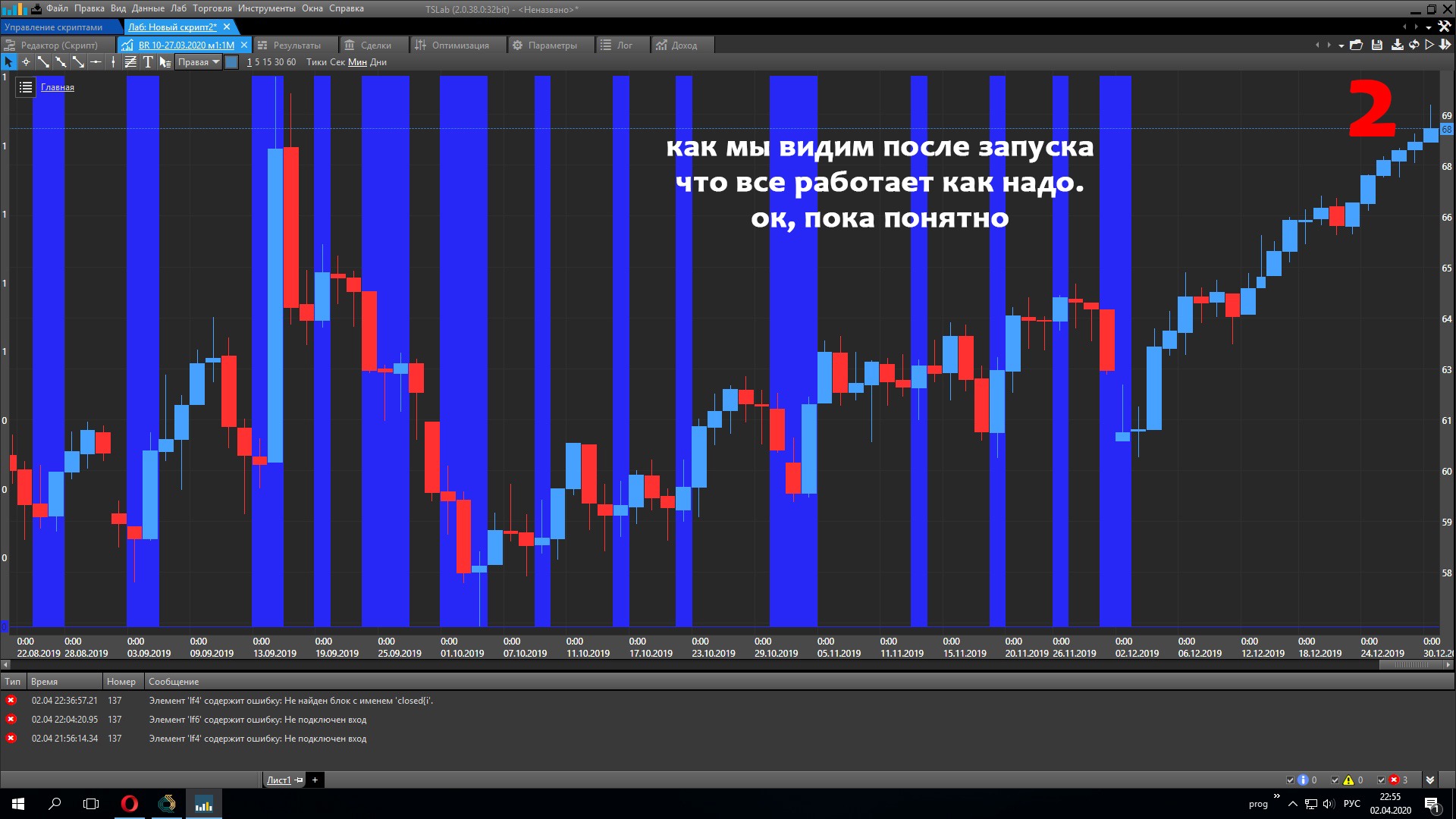
Task: Pick the text annotation T tool
Action: [x=148, y=62]
